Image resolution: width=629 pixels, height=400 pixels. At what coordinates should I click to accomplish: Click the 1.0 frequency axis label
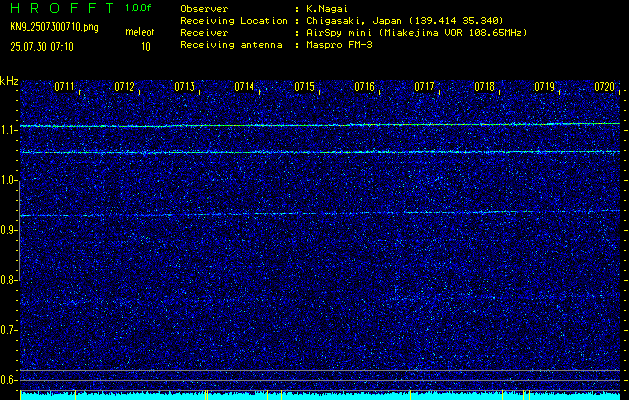click(x=8, y=180)
